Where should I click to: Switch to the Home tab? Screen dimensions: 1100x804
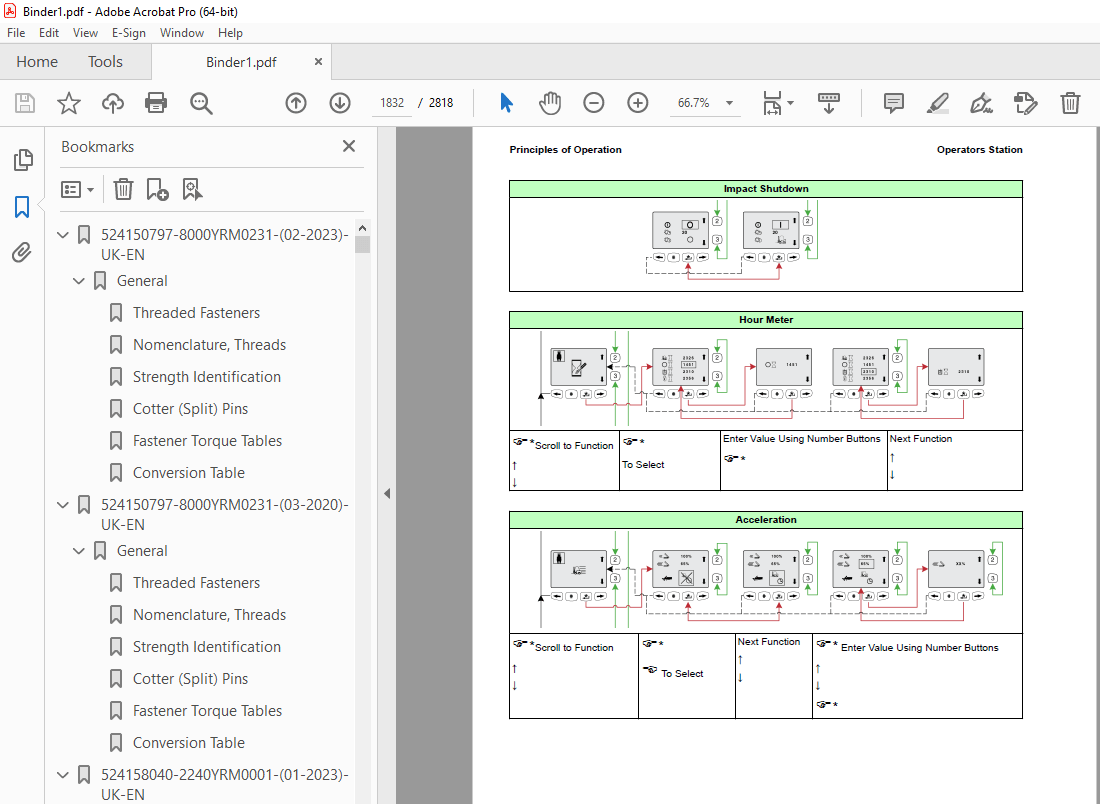click(x=36, y=61)
